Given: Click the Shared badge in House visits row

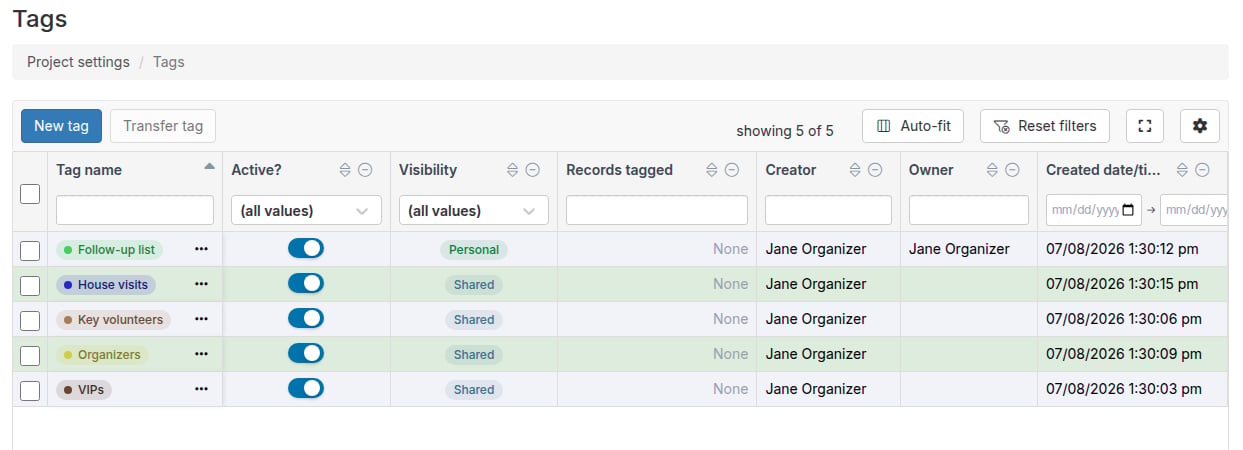Looking at the screenshot, I should click(474, 285).
